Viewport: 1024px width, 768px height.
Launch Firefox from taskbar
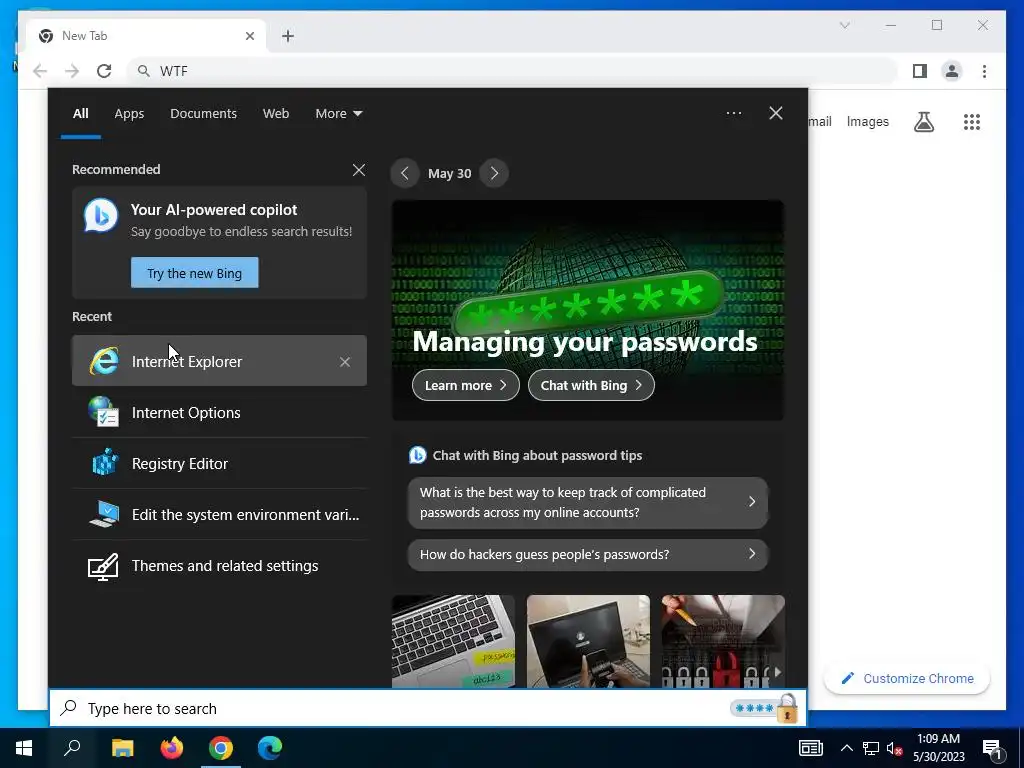(172, 748)
